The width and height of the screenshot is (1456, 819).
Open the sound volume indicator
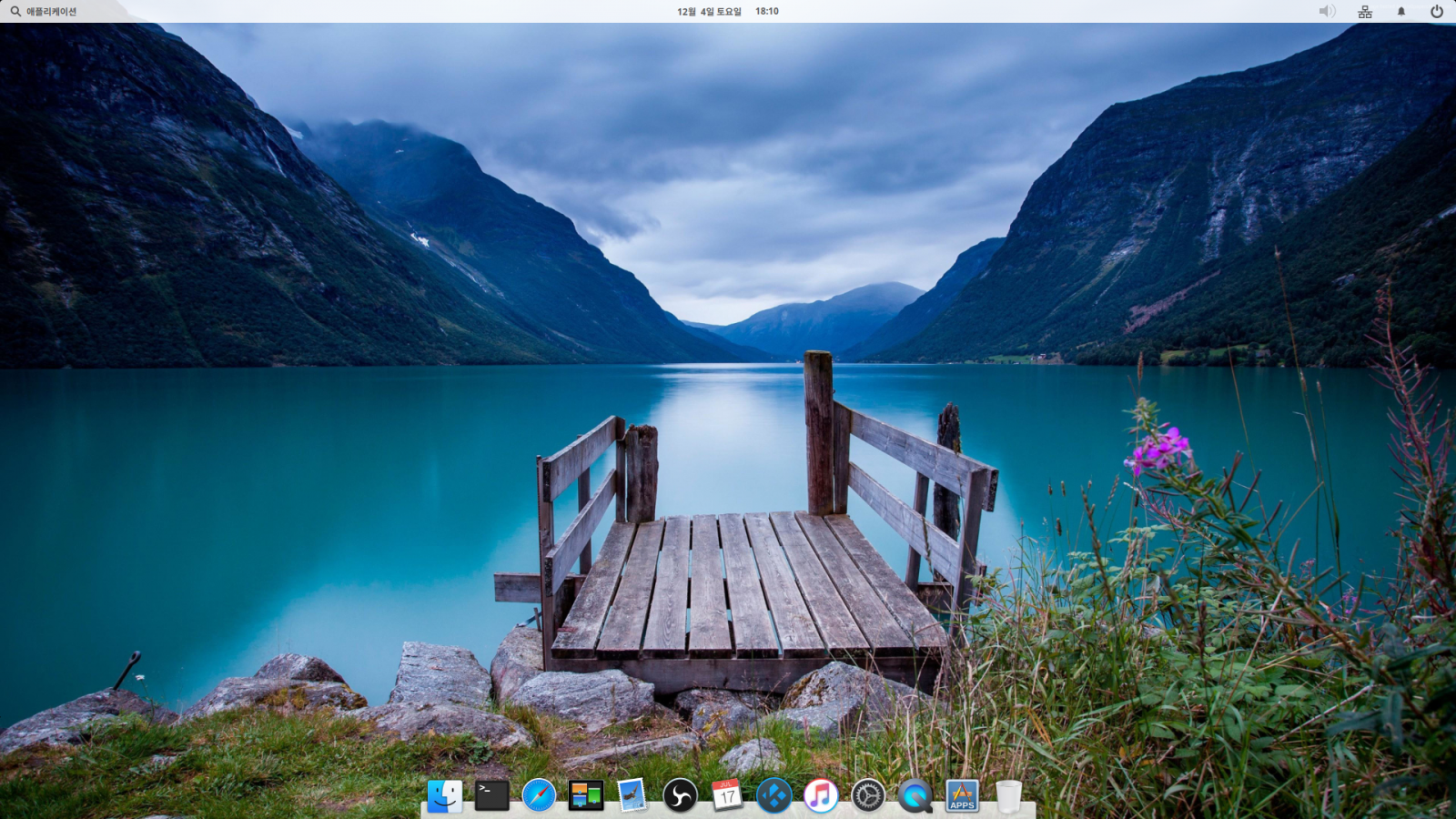point(1328,12)
